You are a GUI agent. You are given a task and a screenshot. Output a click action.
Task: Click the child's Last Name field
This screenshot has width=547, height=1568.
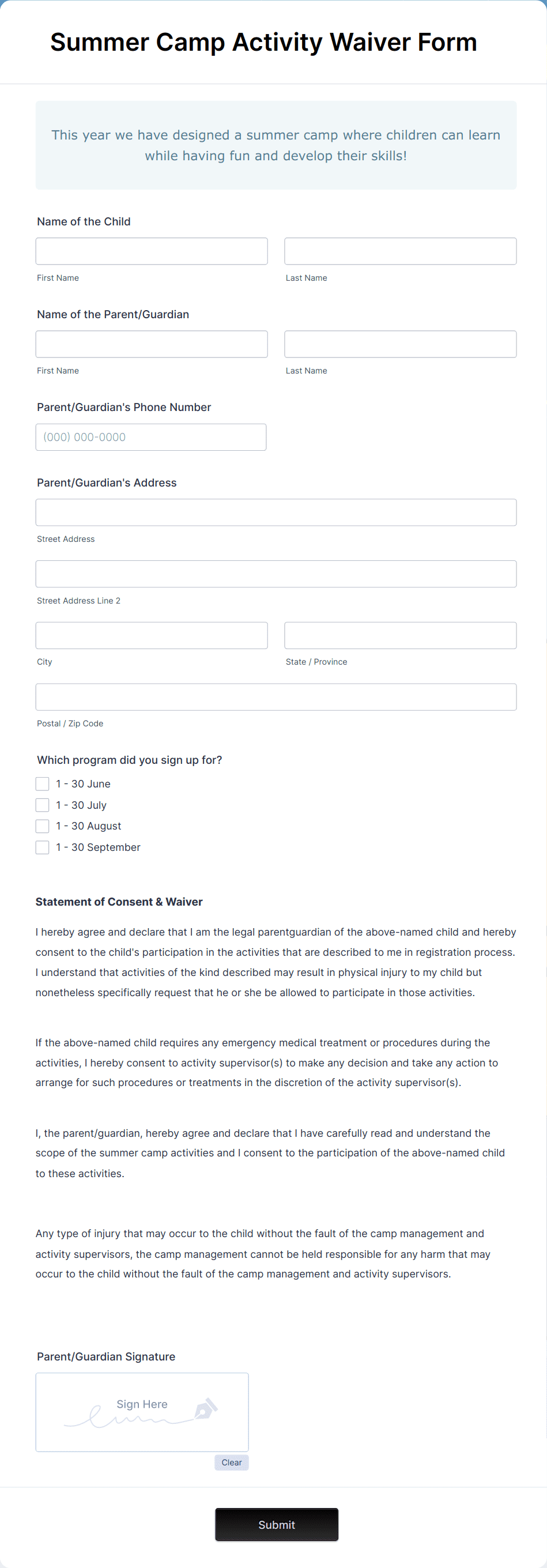(x=400, y=251)
